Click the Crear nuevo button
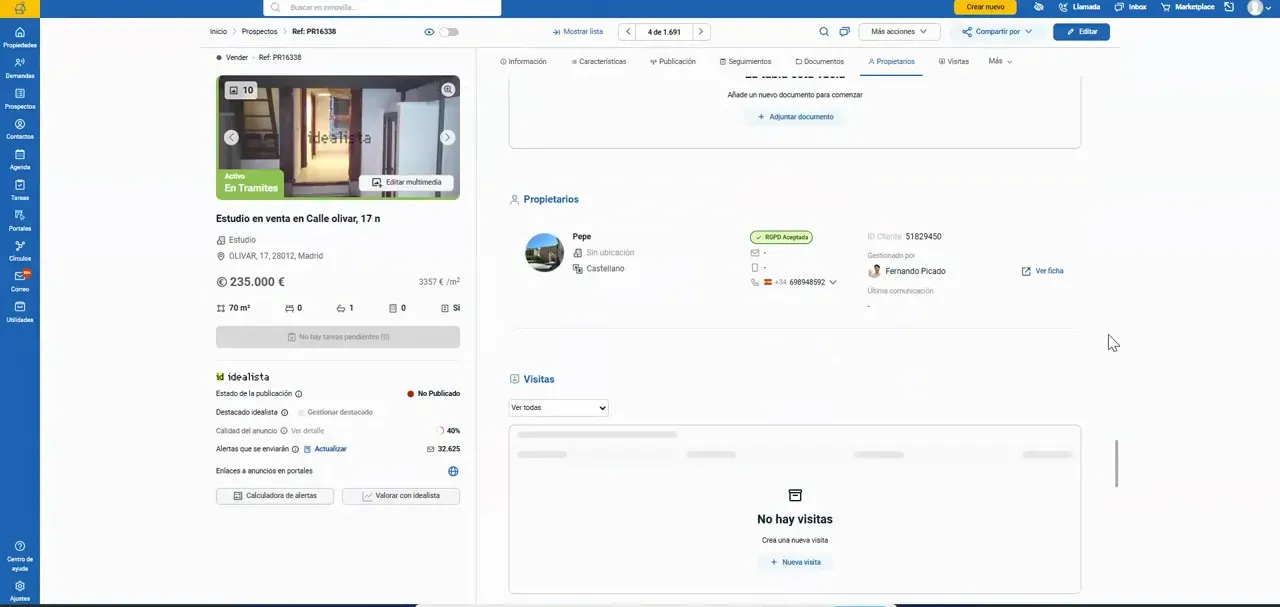 click(985, 7)
